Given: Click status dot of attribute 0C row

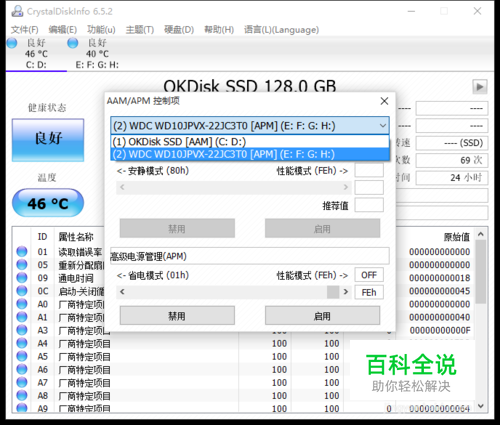Looking at the screenshot, I should point(22,291).
